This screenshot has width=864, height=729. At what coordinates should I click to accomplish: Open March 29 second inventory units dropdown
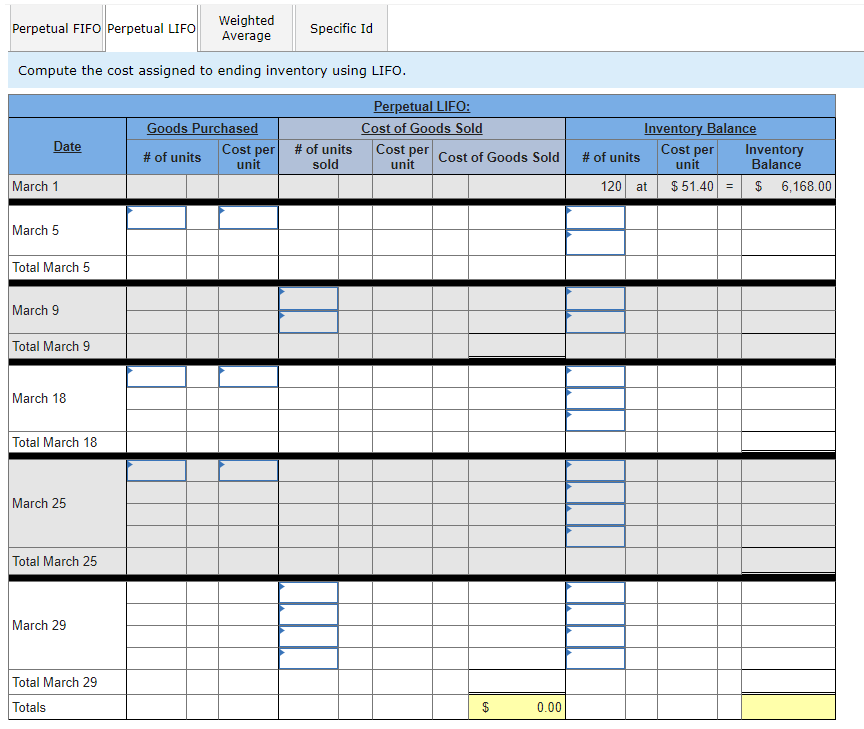596,614
